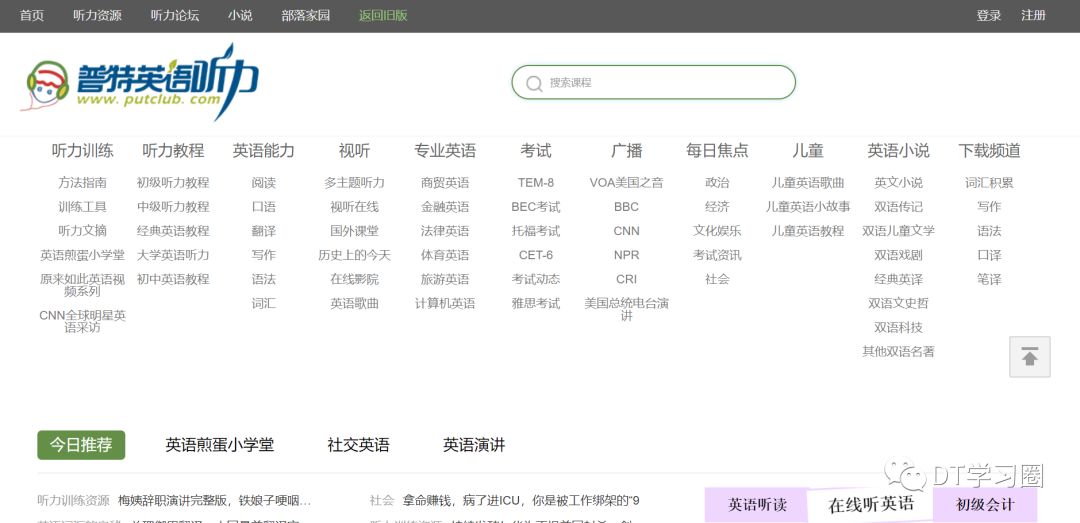Open the 听力训练 category heading

pyautogui.click(x=83, y=151)
